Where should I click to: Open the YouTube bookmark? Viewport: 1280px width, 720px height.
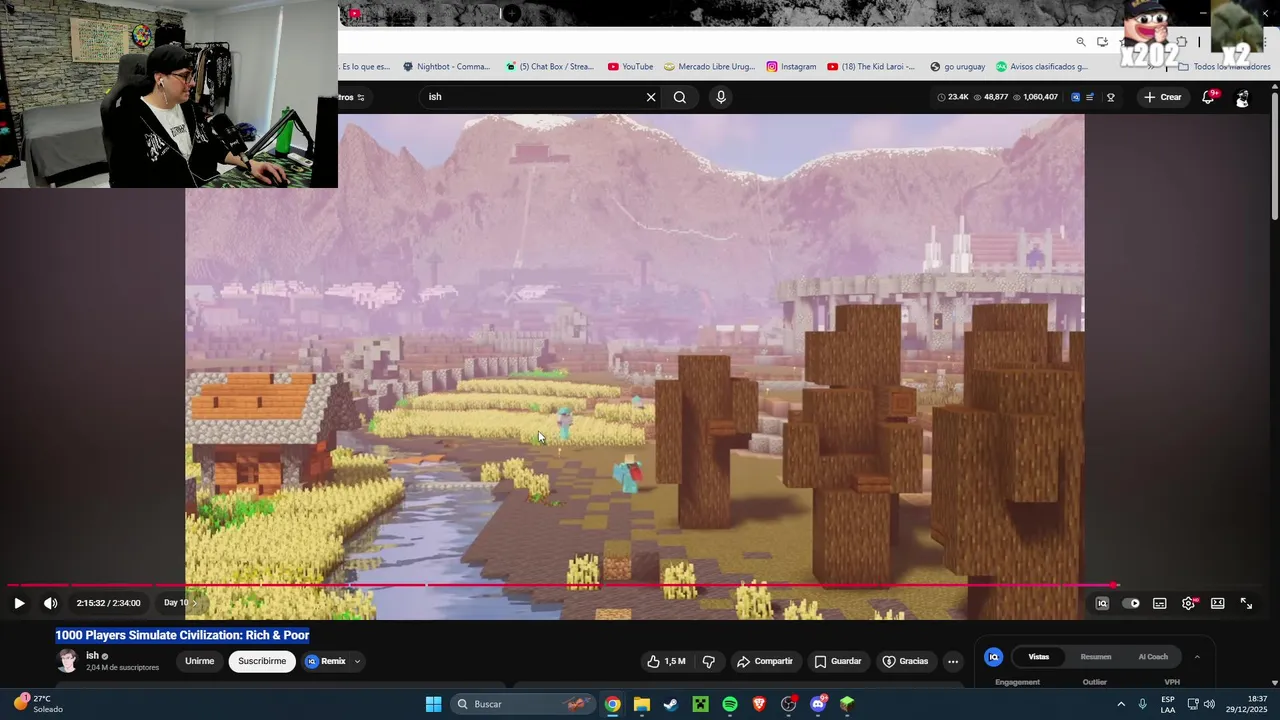(x=630, y=67)
